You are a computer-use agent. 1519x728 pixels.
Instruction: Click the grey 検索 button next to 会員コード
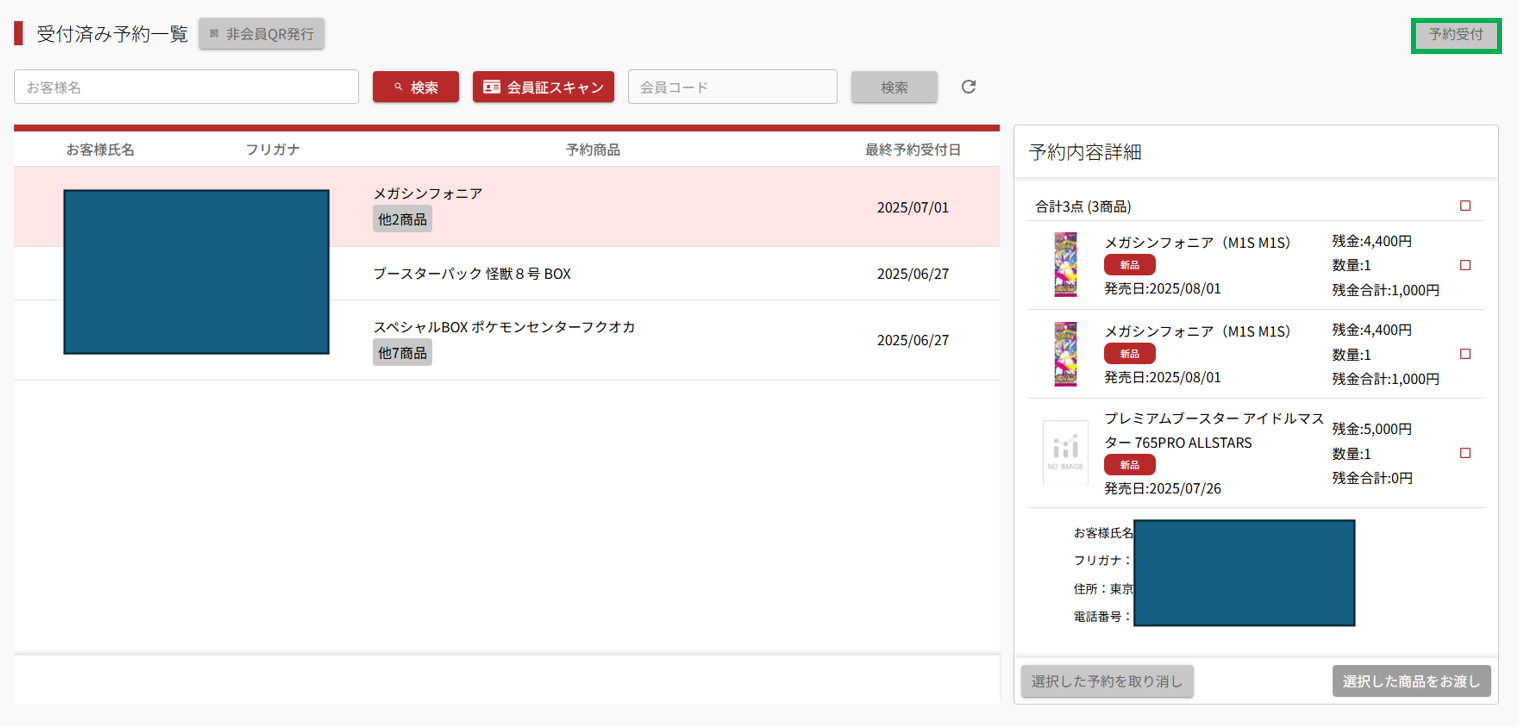[894, 87]
